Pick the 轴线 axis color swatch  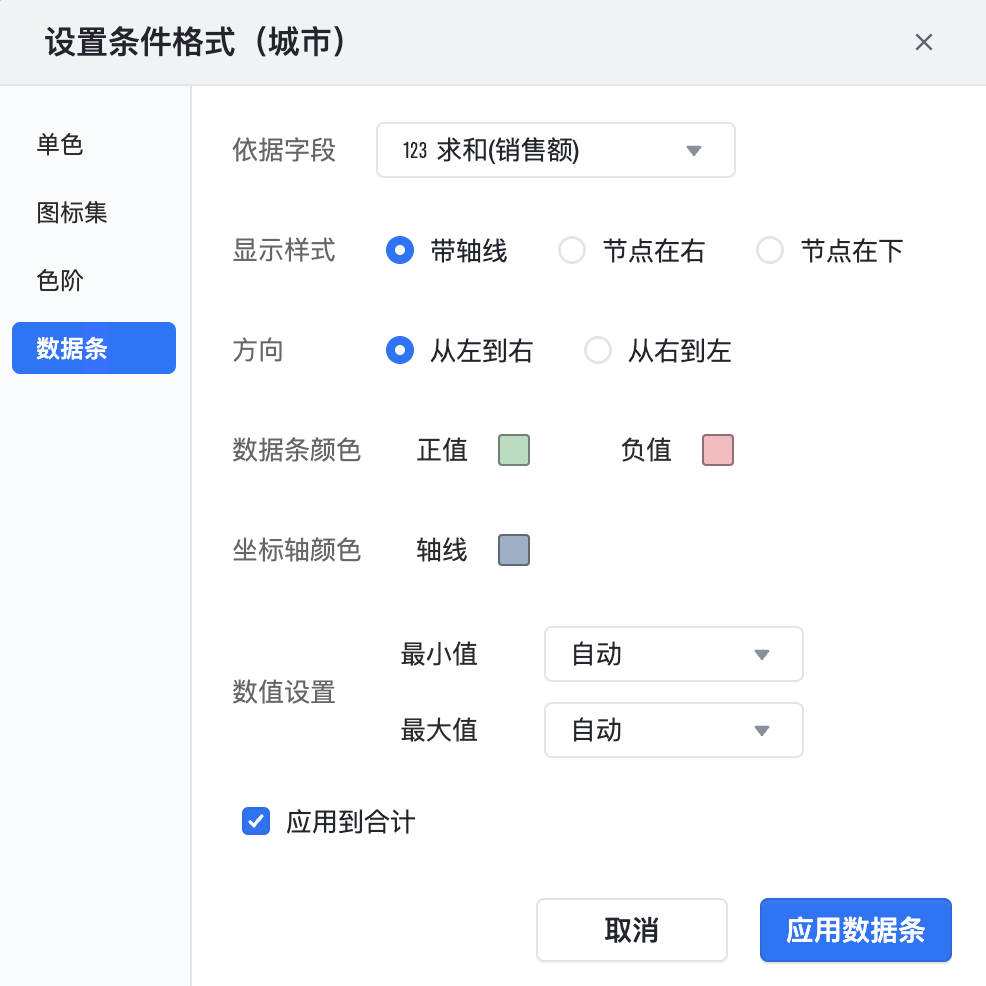point(514,550)
